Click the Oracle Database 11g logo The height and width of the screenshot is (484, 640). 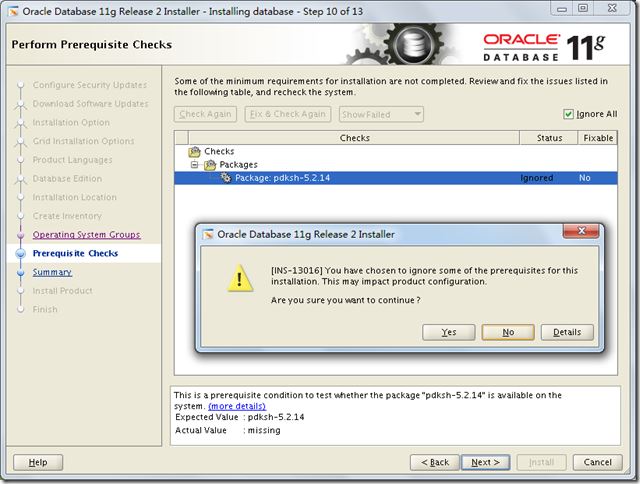point(544,47)
